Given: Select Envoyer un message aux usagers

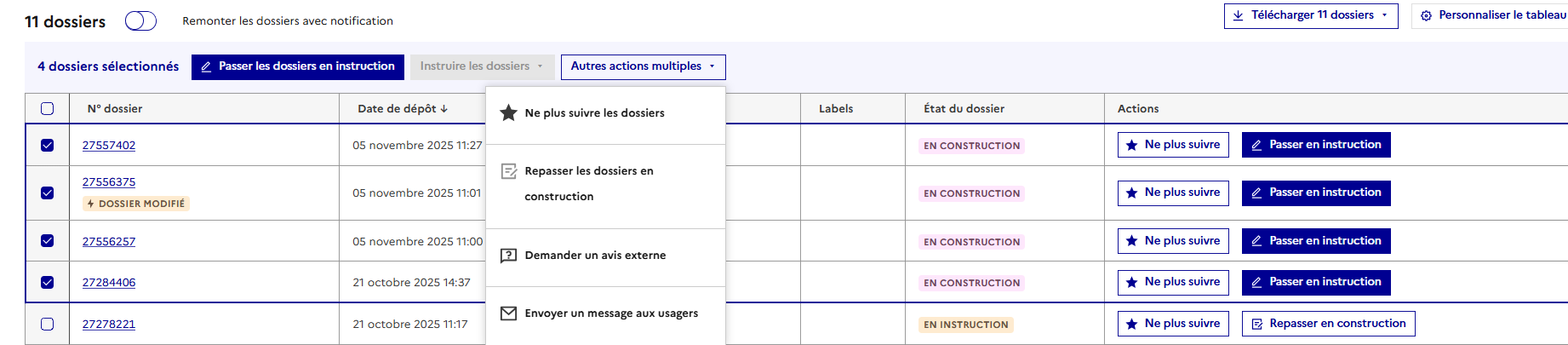Looking at the screenshot, I should click(x=611, y=313).
